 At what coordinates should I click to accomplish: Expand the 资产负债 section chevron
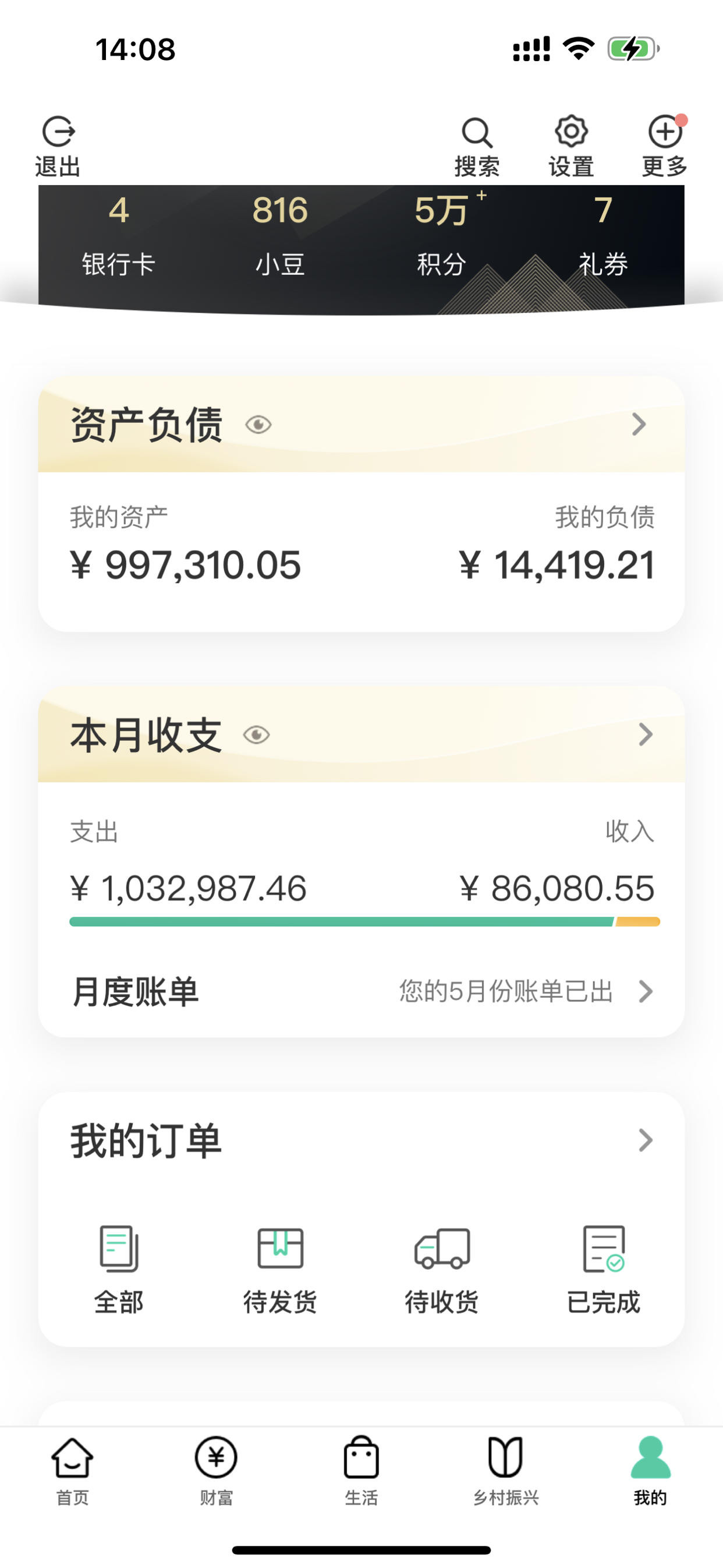point(639,423)
